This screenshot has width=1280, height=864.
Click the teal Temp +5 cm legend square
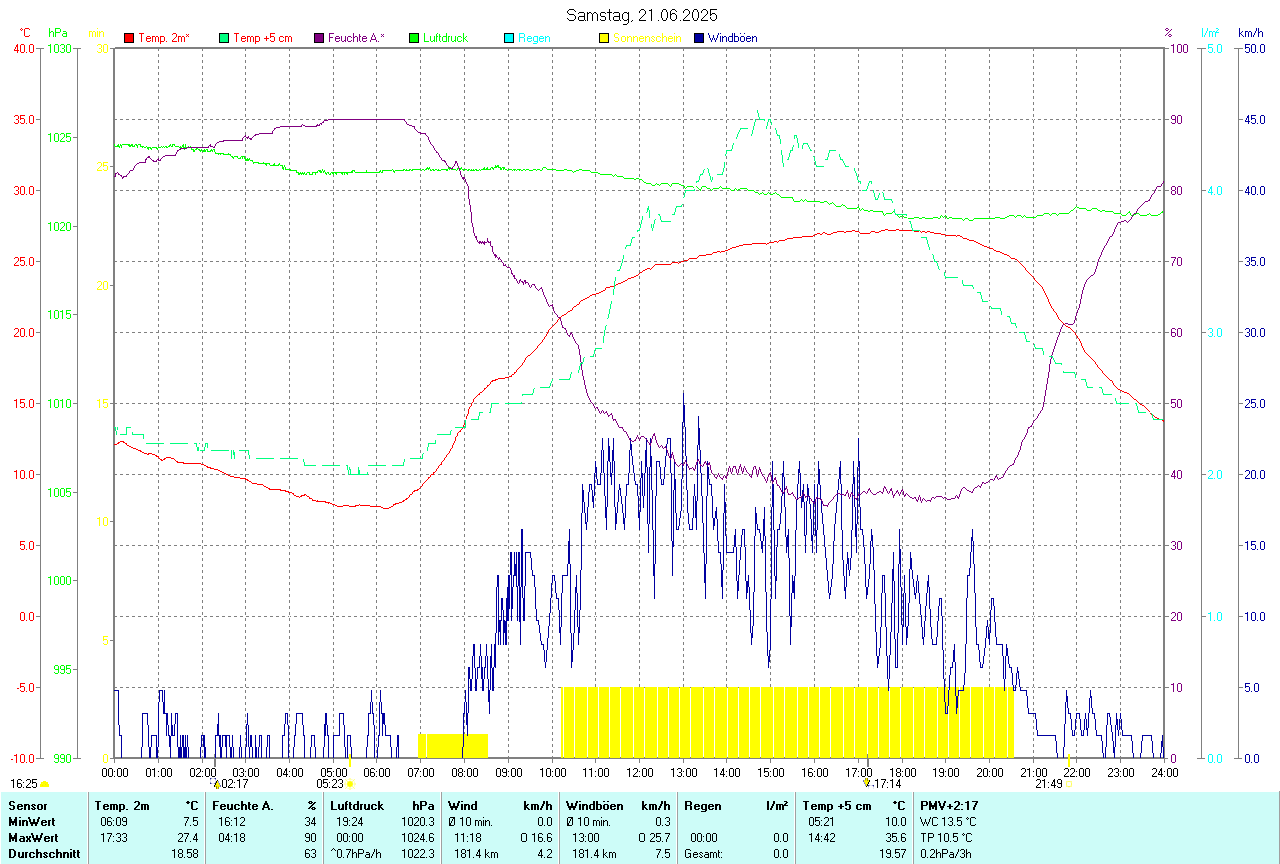[x=224, y=38]
